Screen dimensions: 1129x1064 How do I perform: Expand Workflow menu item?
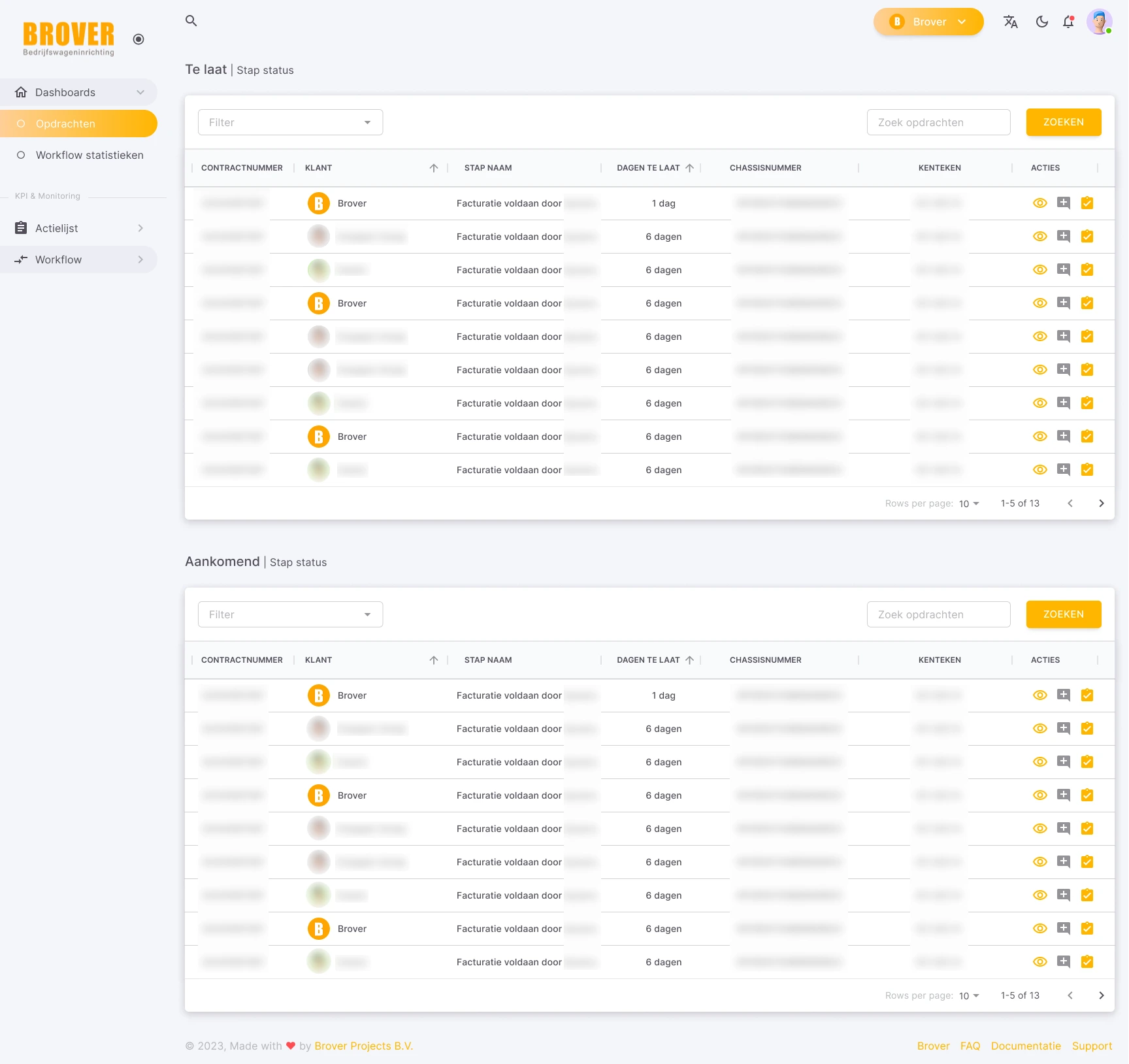pyautogui.click(x=78, y=259)
